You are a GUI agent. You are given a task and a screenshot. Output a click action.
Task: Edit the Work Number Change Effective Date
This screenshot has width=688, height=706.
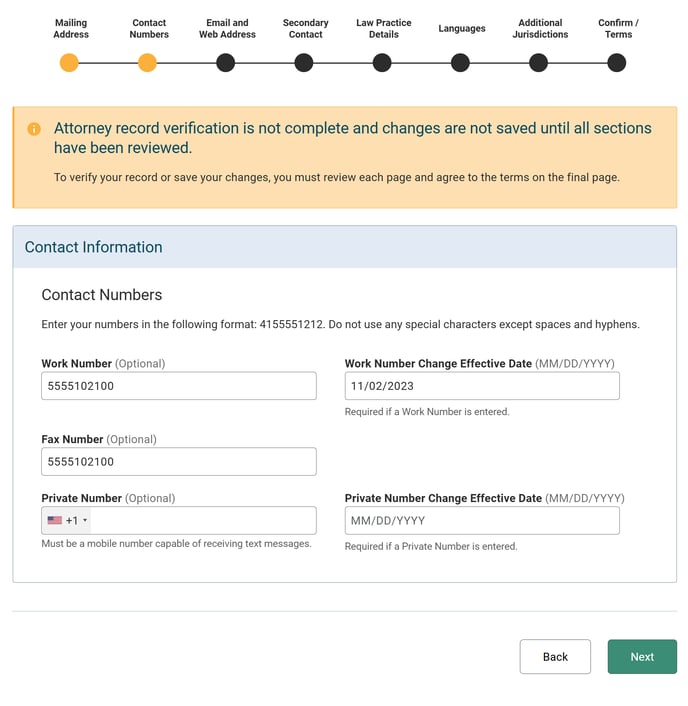[x=482, y=386]
